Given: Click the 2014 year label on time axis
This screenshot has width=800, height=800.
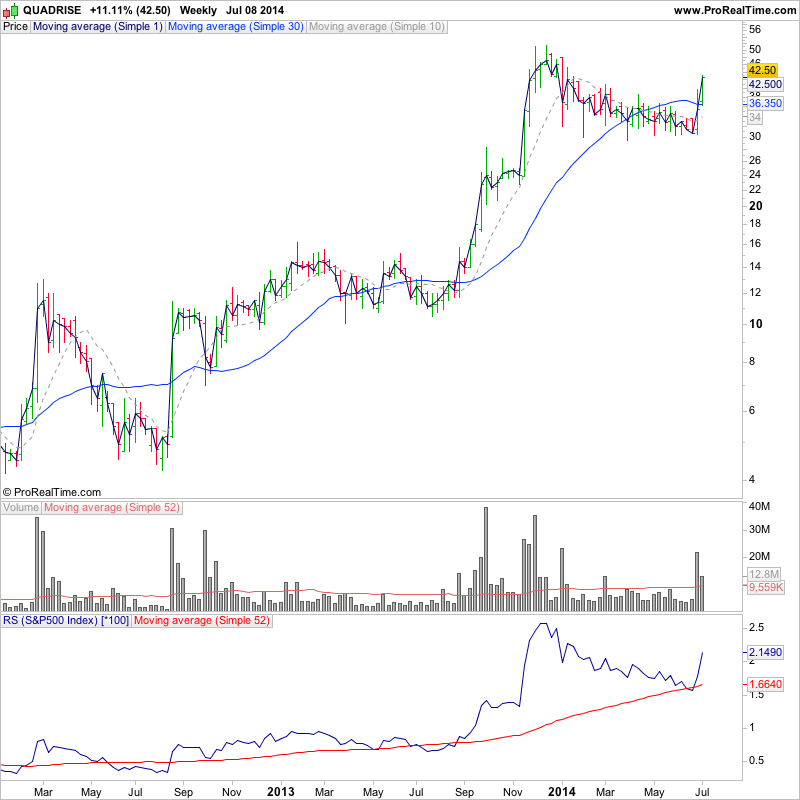Looking at the screenshot, I should tap(561, 792).
